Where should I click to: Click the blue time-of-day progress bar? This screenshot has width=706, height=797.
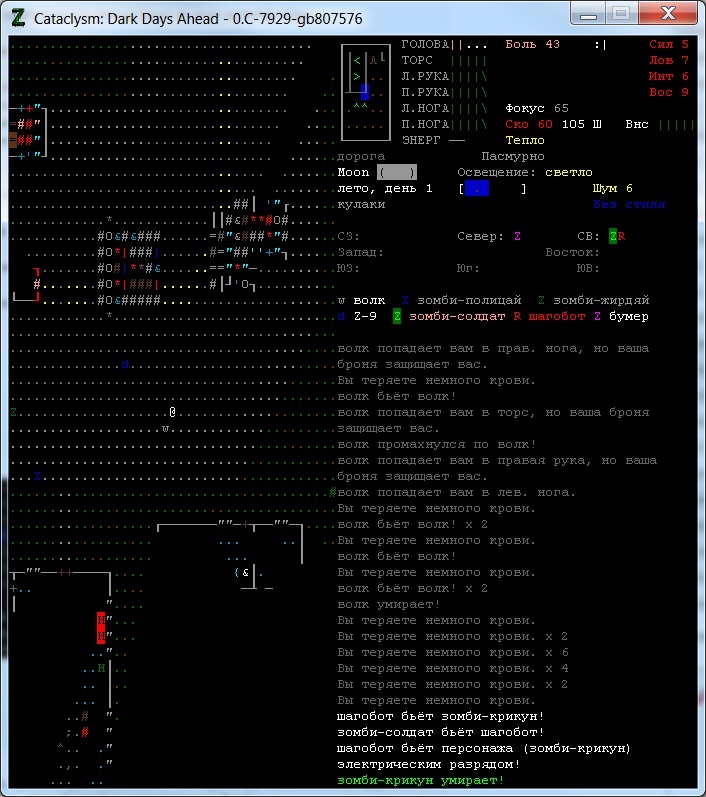point(477,188)
